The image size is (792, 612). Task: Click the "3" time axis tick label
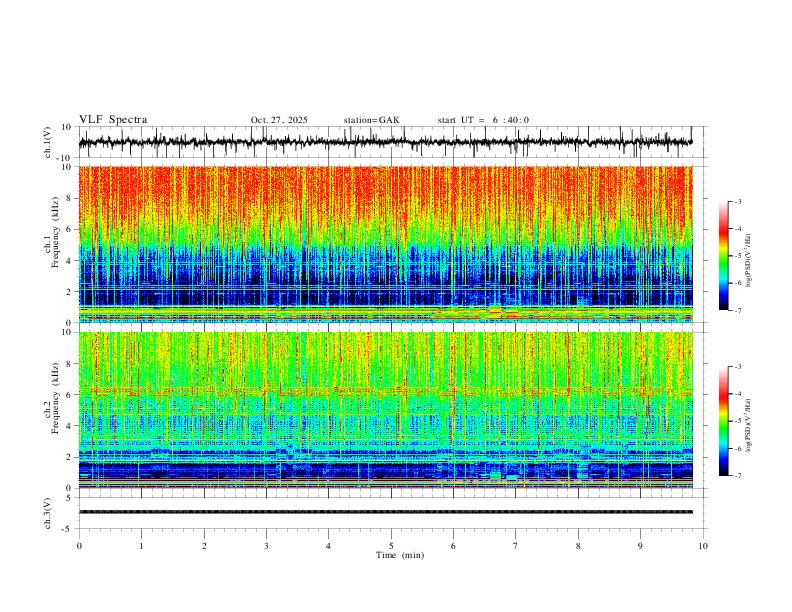[266, 546]
